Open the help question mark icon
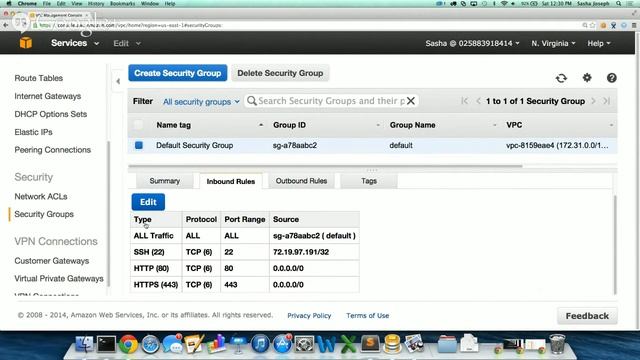The width and height of the screenshot is (640, 360). tap(611, 78)
